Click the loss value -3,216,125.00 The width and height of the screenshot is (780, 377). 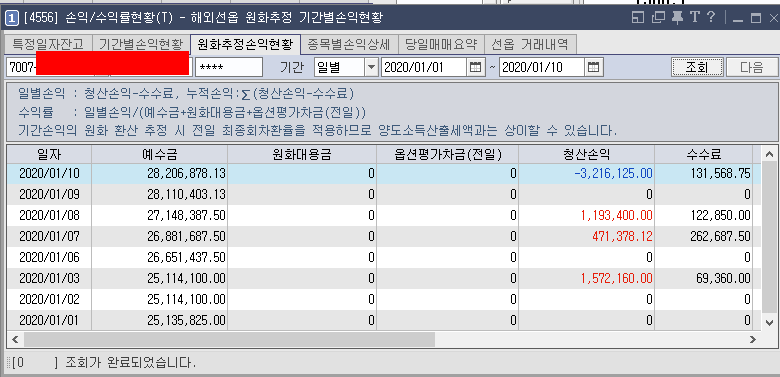(612, 174)
